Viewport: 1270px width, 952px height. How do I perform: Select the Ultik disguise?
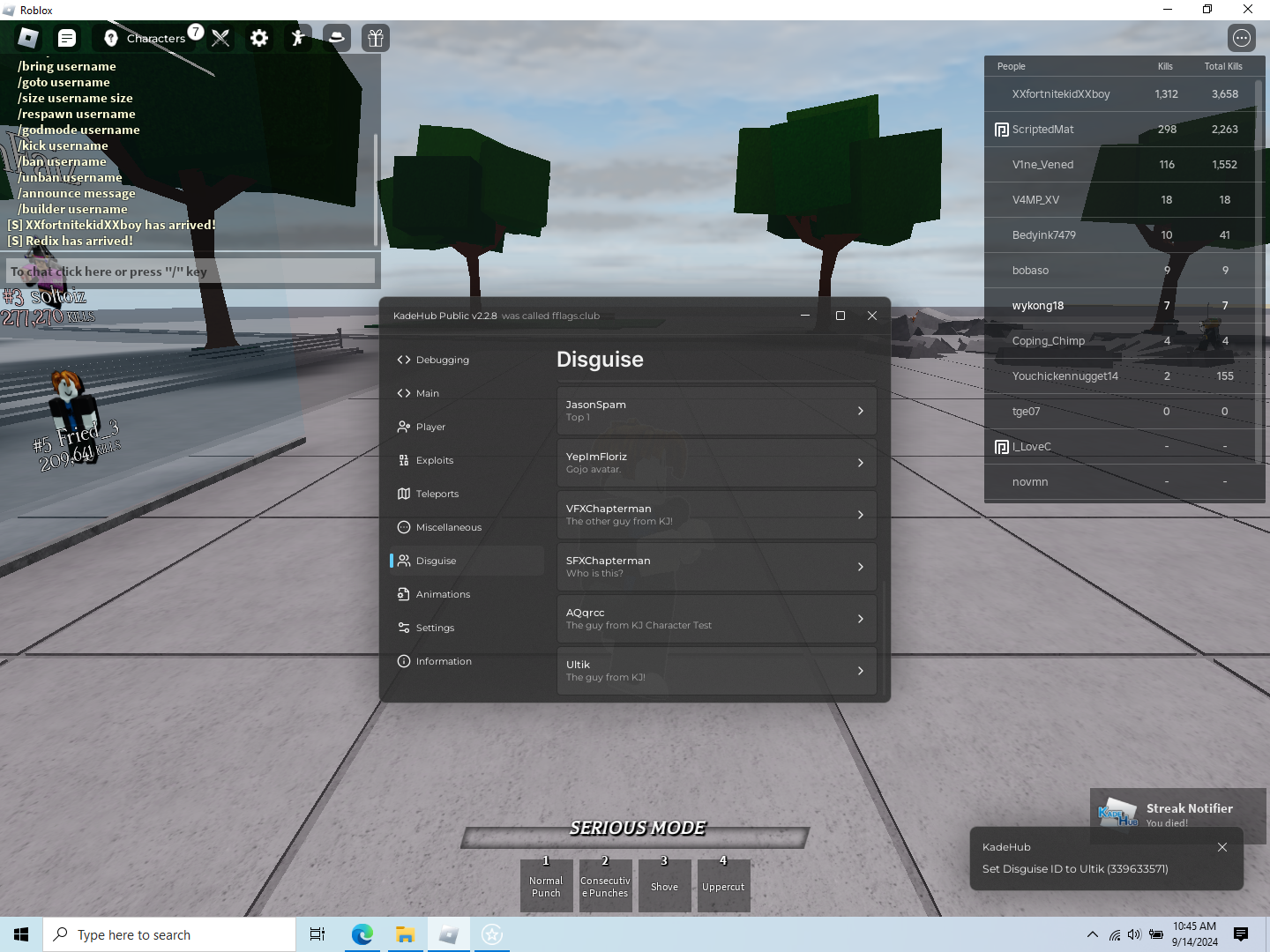click(x=716, y=671)
